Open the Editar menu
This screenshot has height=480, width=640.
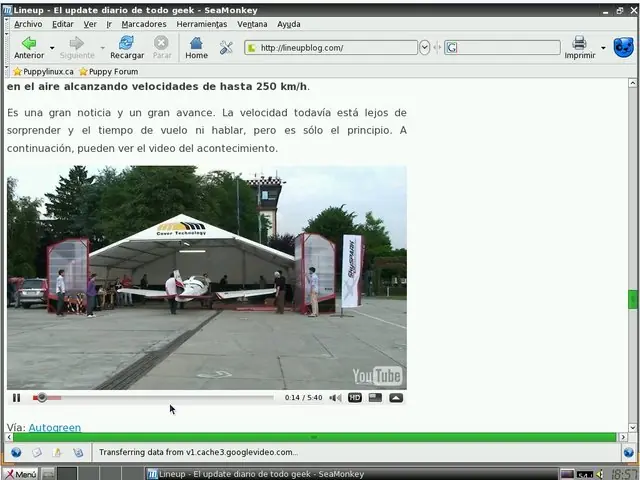[x=63, y=24]
